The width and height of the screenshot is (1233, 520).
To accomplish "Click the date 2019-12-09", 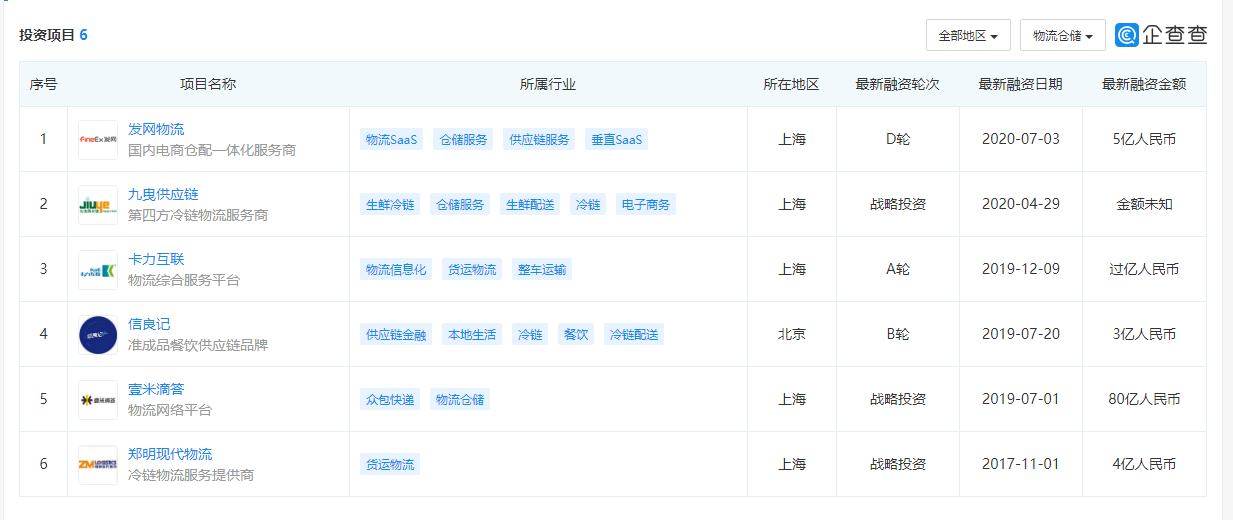I will (1021, 269).
